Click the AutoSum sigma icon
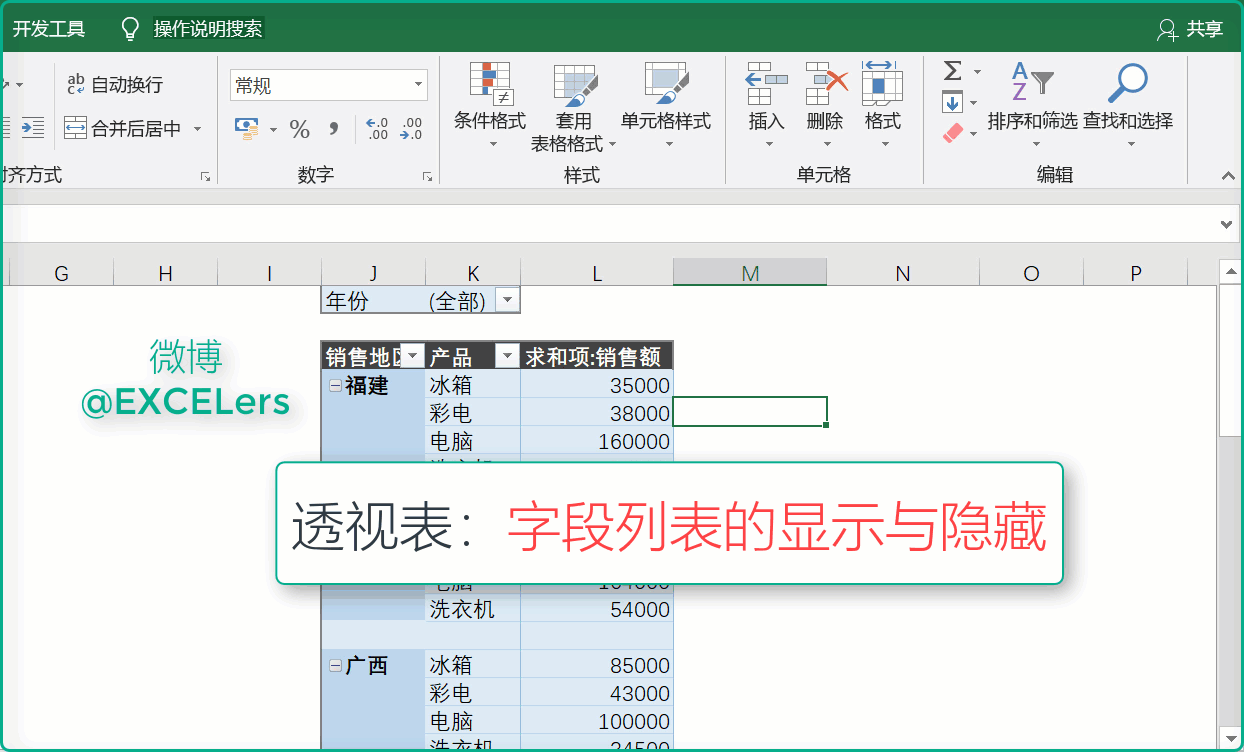1244x752 pixels. tap(952, 71)
